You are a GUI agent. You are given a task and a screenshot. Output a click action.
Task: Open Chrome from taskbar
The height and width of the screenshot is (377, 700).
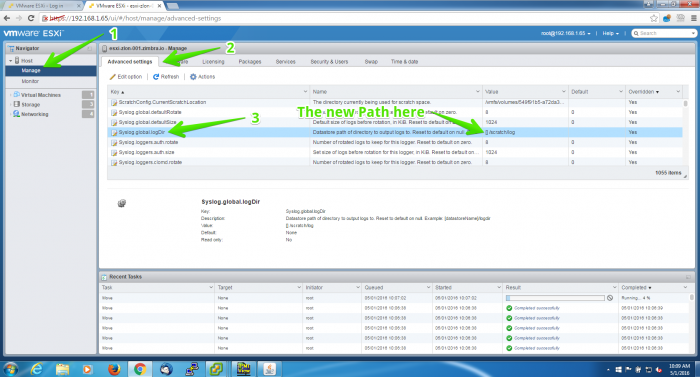[140, 369]
